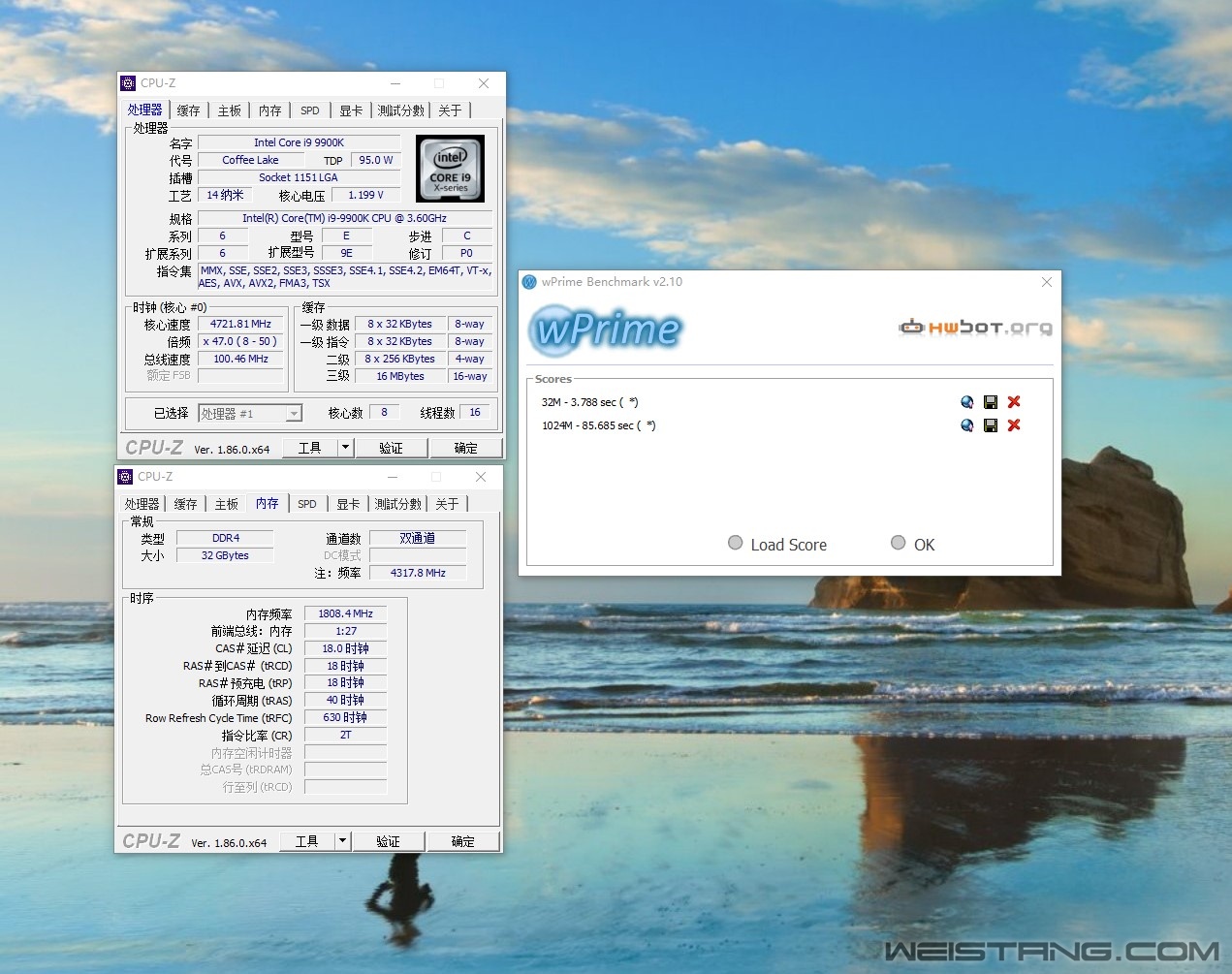1232x974 pixels.
Task: Select the '1024M - 85.685 sec' score entry
Action: tap(598, 425)
